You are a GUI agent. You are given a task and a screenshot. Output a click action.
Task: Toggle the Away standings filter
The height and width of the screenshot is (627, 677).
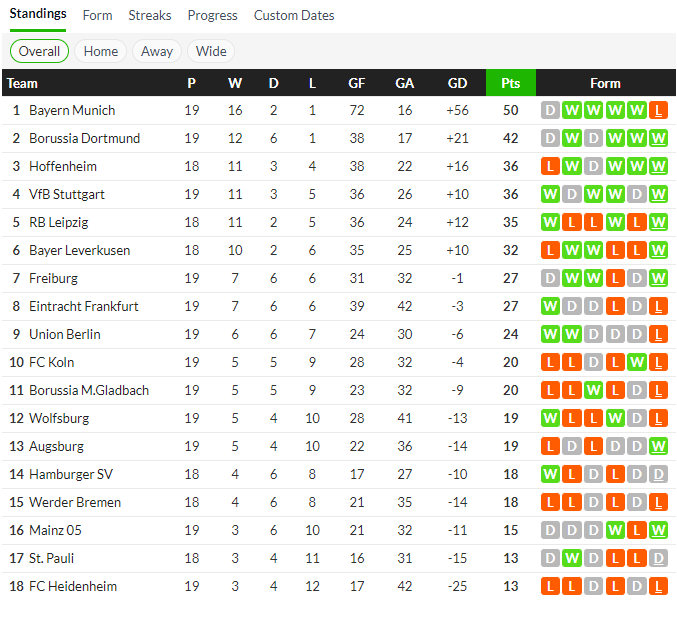(x=157, y=51)
